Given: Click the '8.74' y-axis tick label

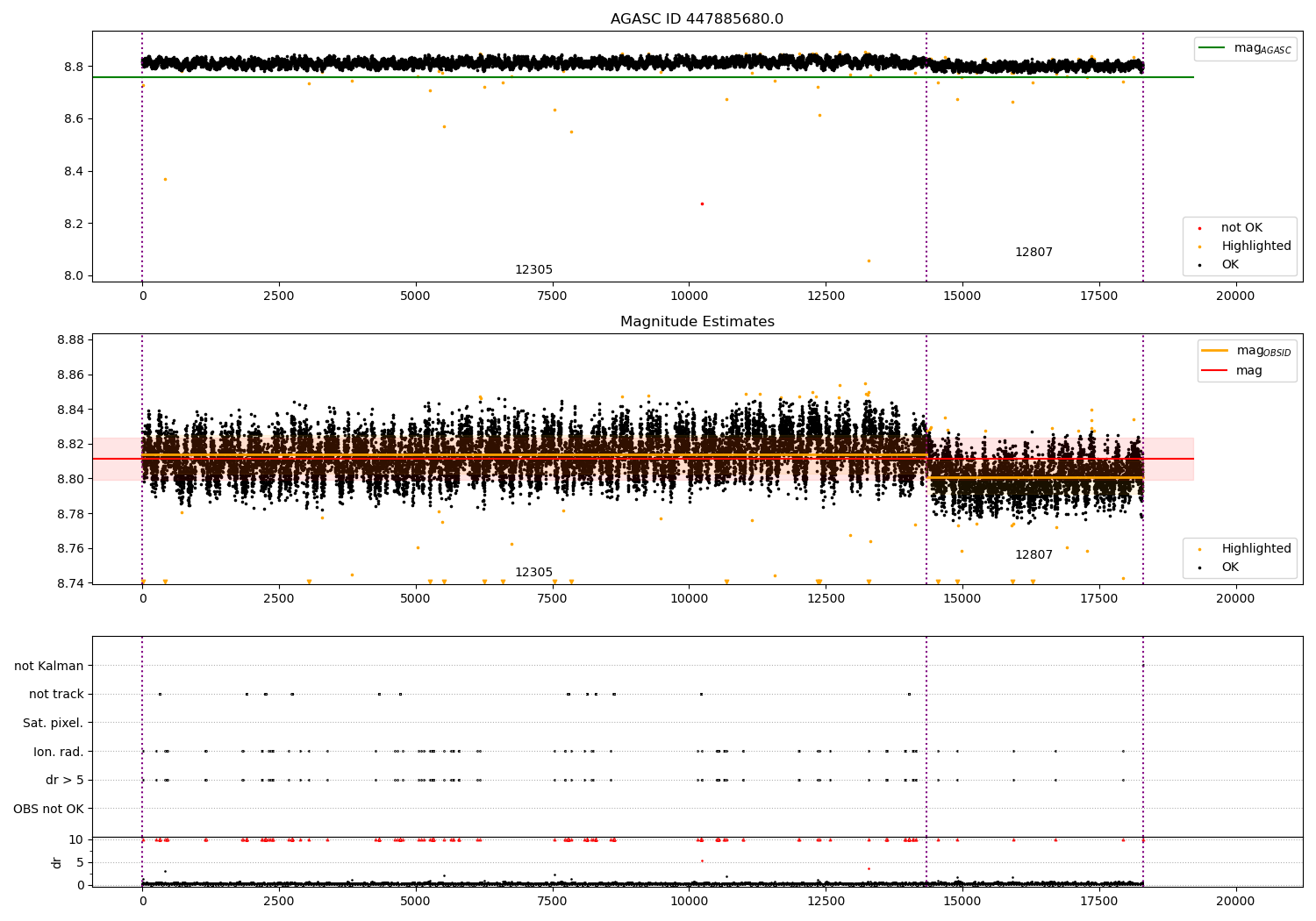Looking at the screenshot, I should point(71,583).
